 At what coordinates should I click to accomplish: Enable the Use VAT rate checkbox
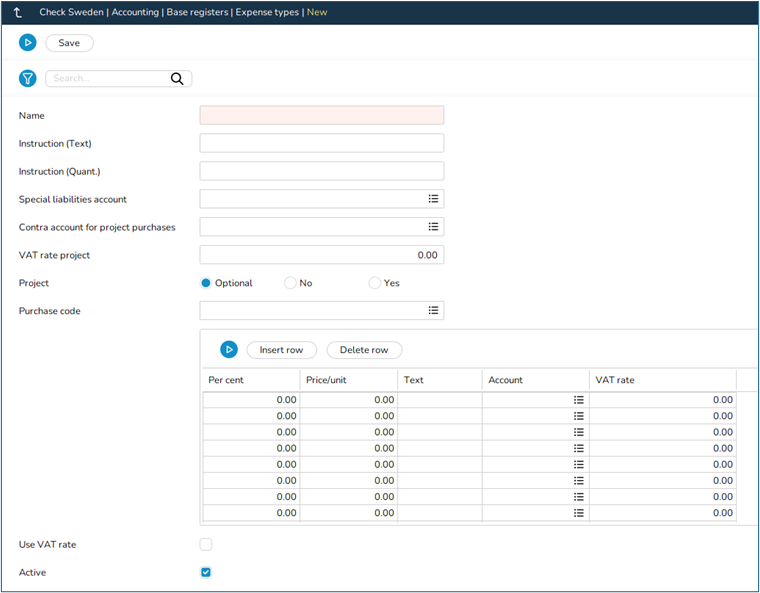206,545
